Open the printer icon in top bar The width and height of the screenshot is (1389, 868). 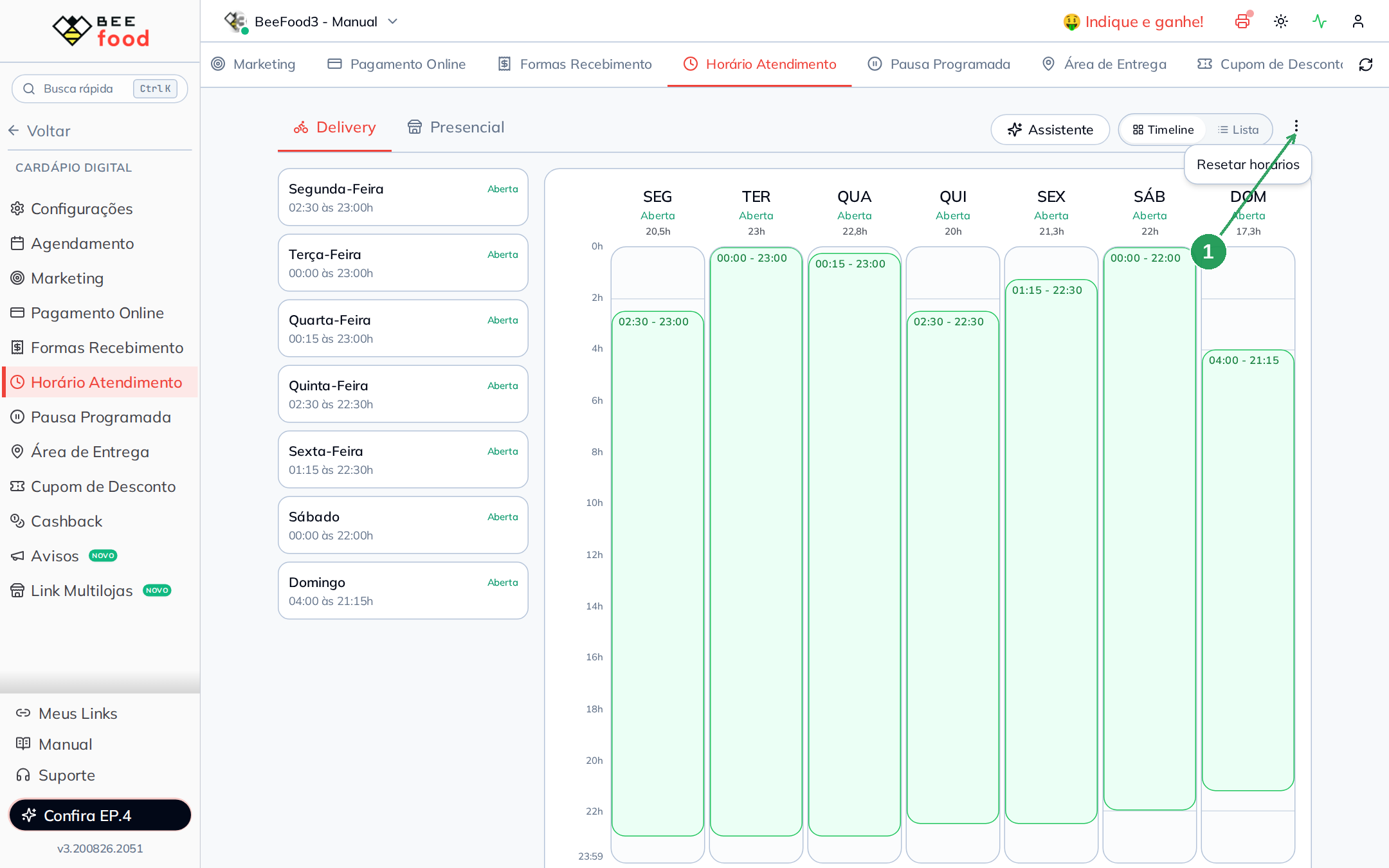pyautogui.click(x=1242, y=21)
